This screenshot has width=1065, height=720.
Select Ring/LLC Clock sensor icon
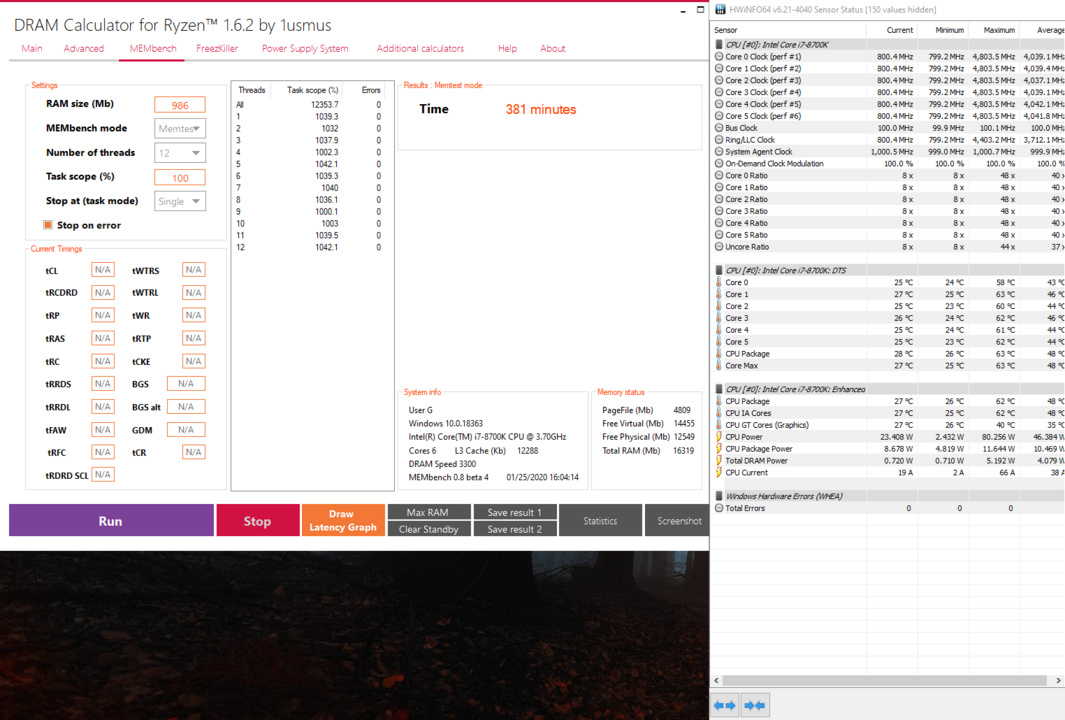pos(719,140)
